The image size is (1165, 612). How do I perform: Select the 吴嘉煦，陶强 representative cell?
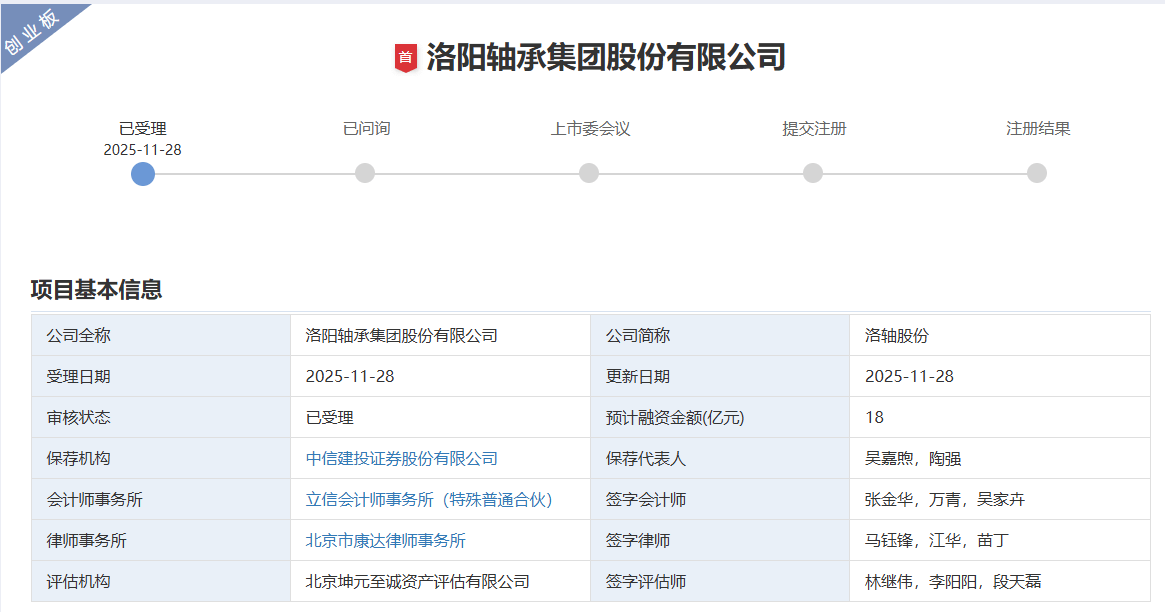915,458
